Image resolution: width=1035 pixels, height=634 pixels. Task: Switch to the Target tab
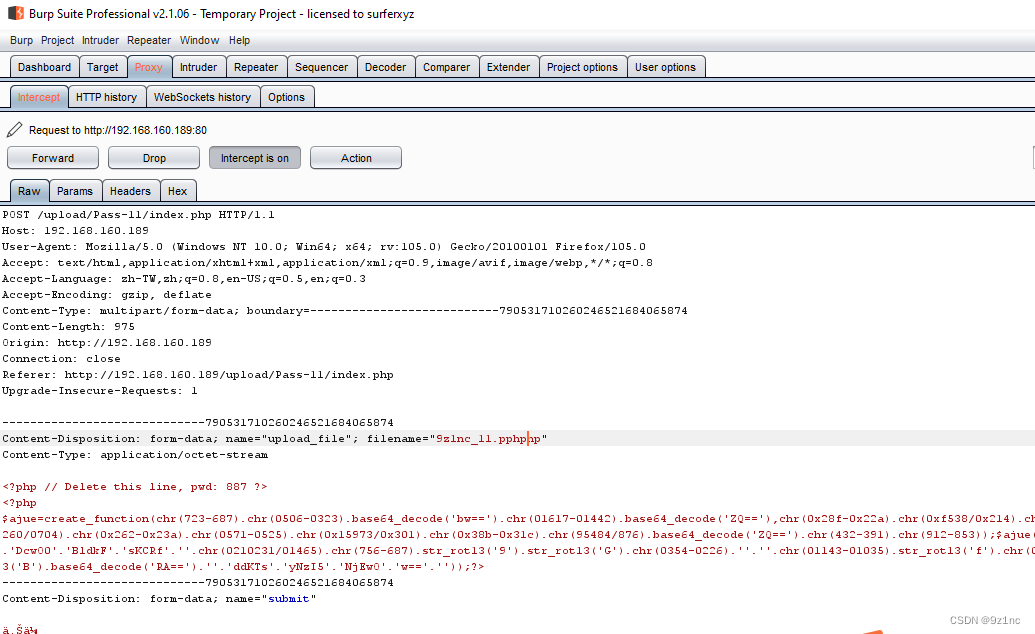(x=102, y=67)
